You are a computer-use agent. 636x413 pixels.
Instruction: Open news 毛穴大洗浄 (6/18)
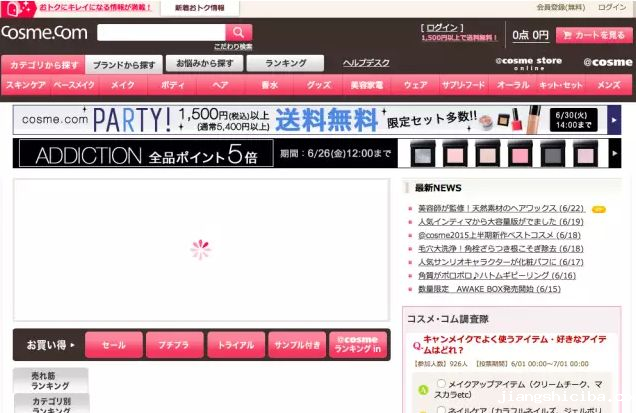coord(501,249)
